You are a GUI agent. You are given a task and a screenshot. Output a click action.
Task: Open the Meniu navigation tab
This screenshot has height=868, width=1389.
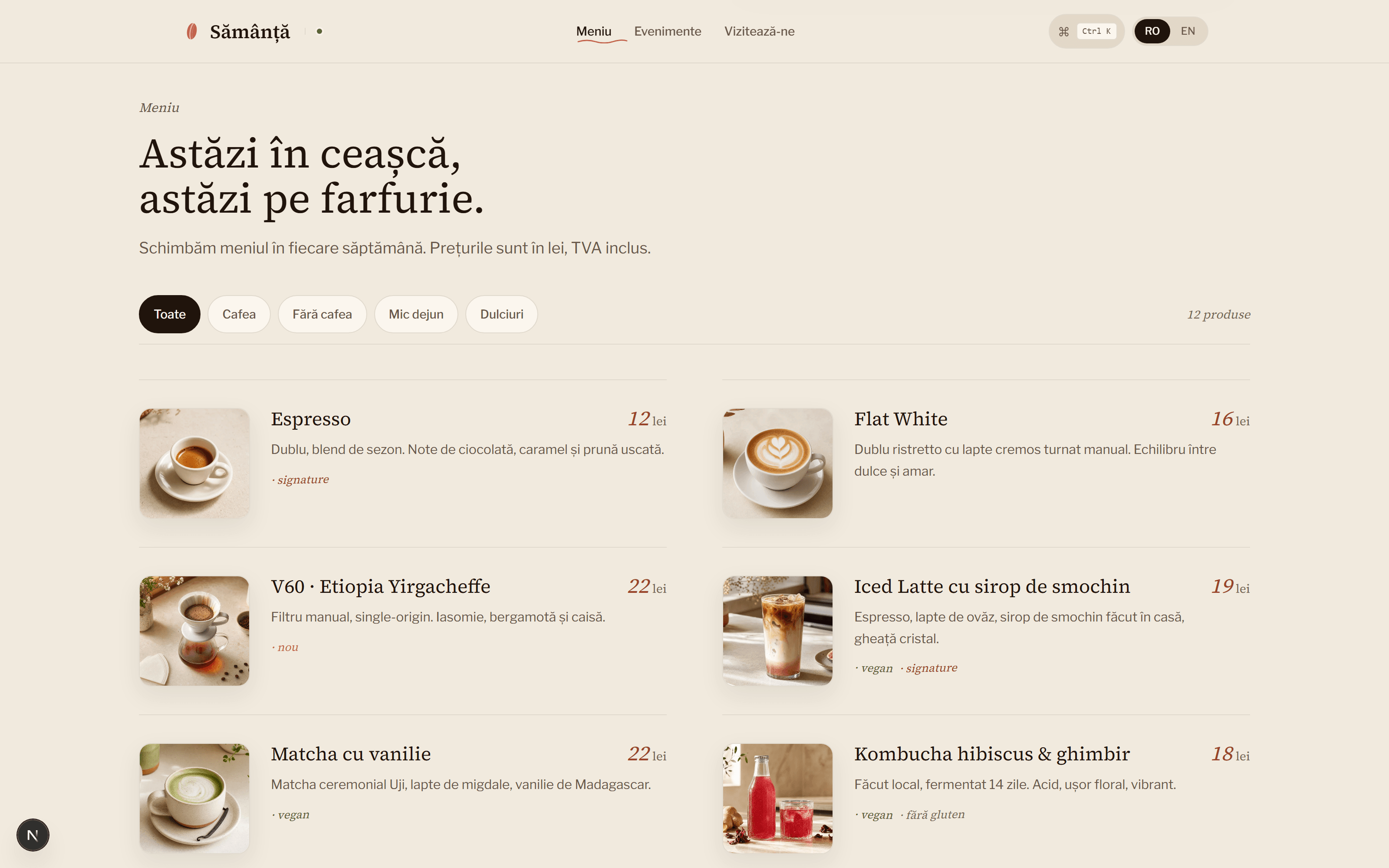[593, 31]
